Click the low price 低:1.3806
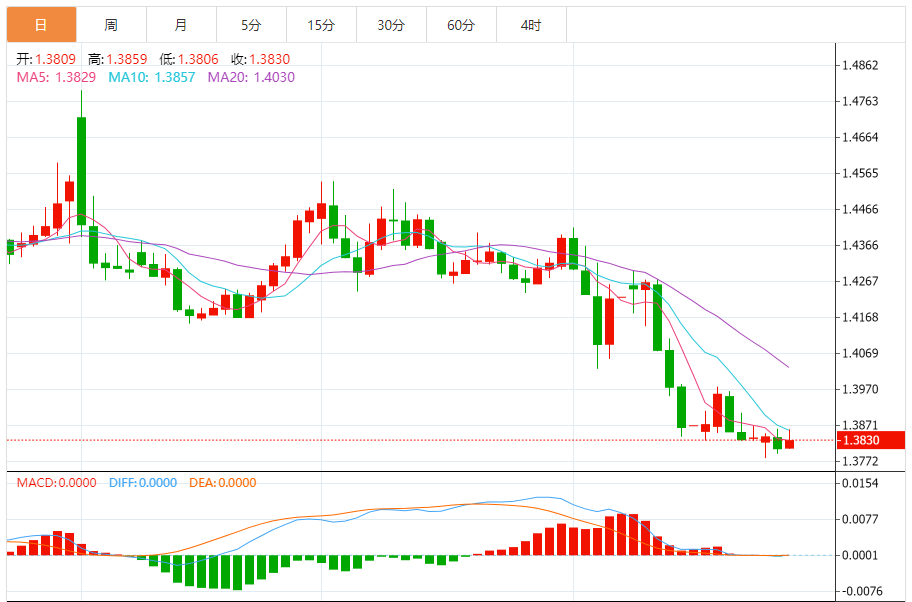Viewport: 912px width, 602px height. tap(189, 59)
